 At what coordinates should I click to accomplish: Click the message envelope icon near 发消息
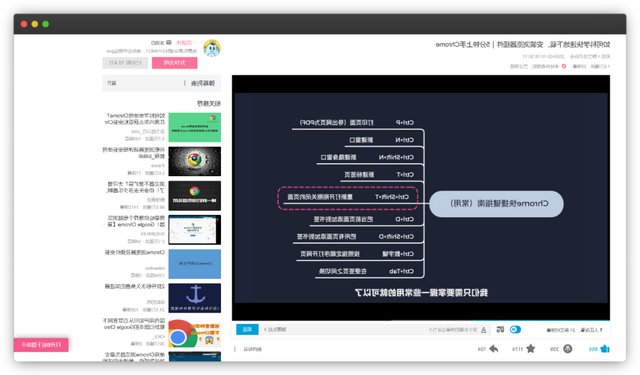coord(169,42)
